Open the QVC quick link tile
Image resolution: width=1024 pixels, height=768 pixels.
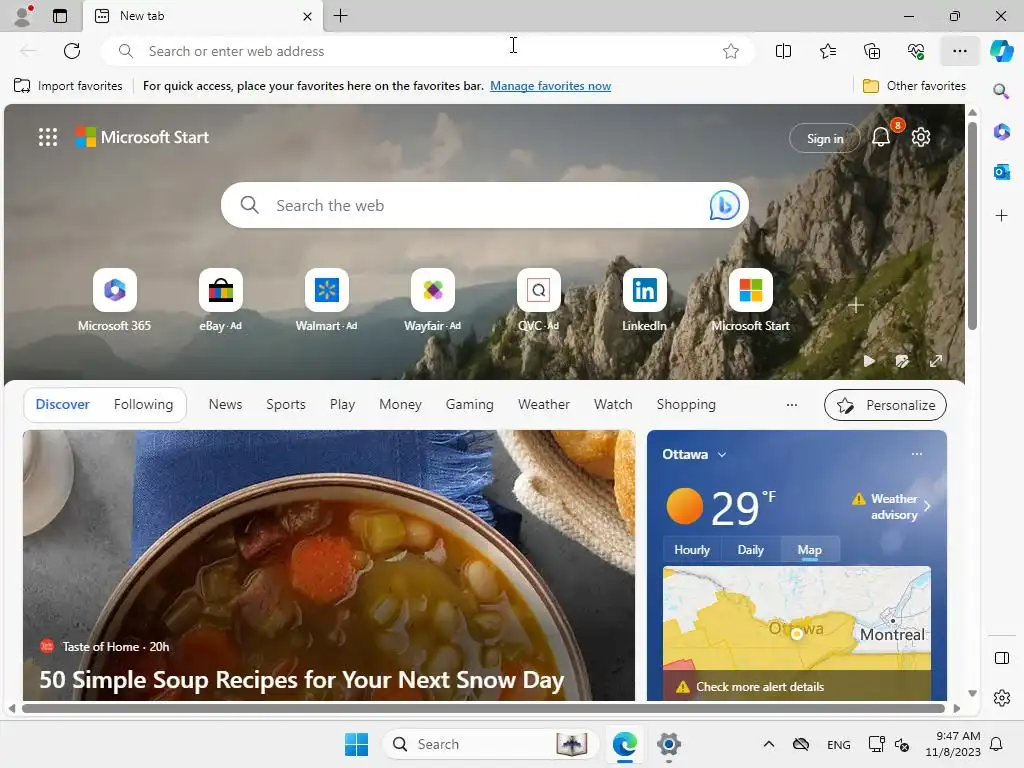tap(539, 300)
